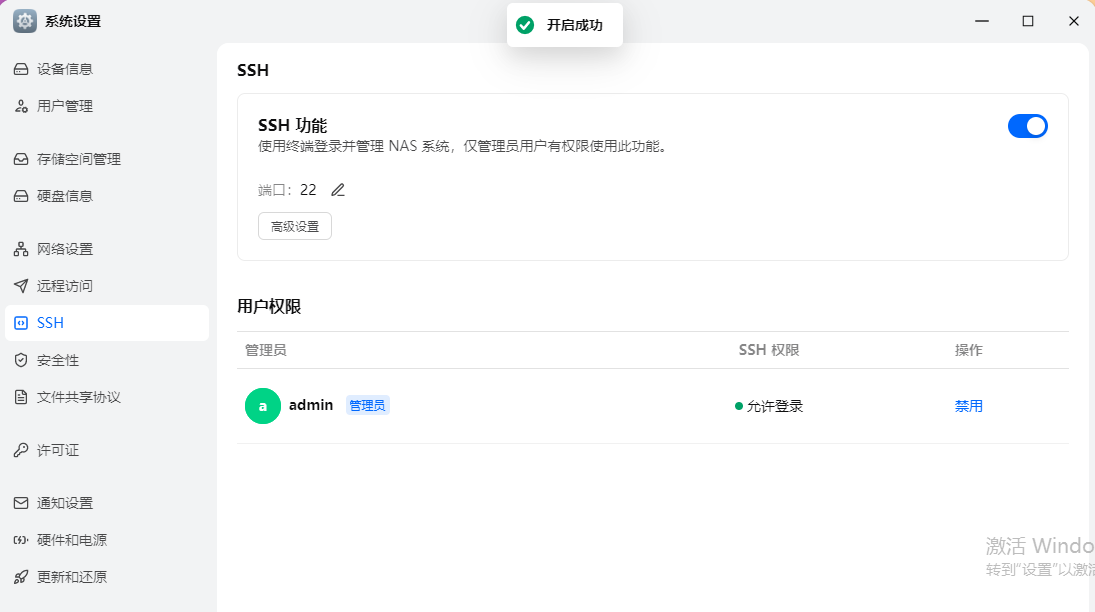The height and width of the screenshot is (612, 1095).
Task: Select the 硬盘信息 sidebar entry
Action: click(x=65, y=196)
